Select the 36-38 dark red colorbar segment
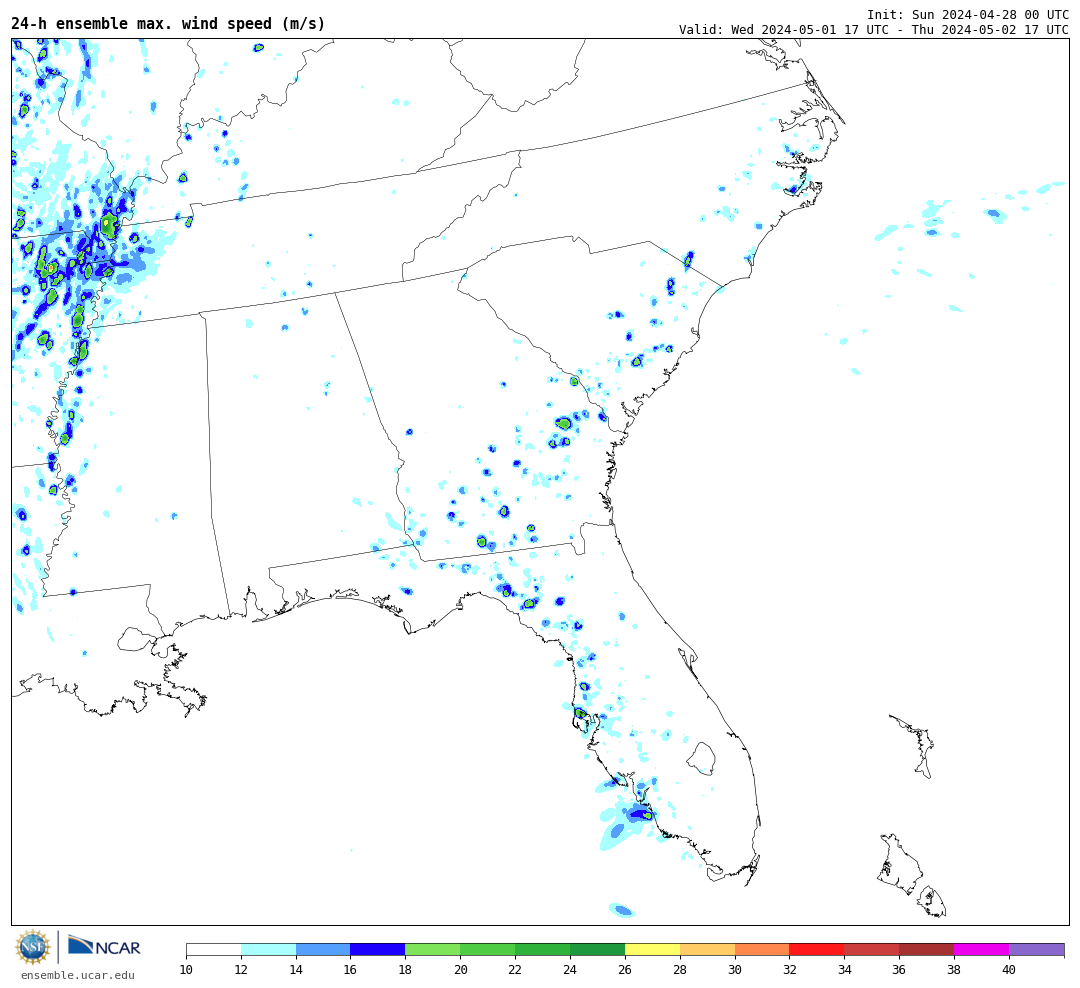This screenshot has height=988, width=1080. point(926,950)
